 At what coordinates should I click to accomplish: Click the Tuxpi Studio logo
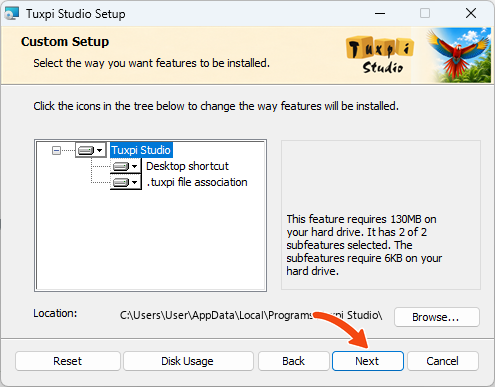pos(380,54)
